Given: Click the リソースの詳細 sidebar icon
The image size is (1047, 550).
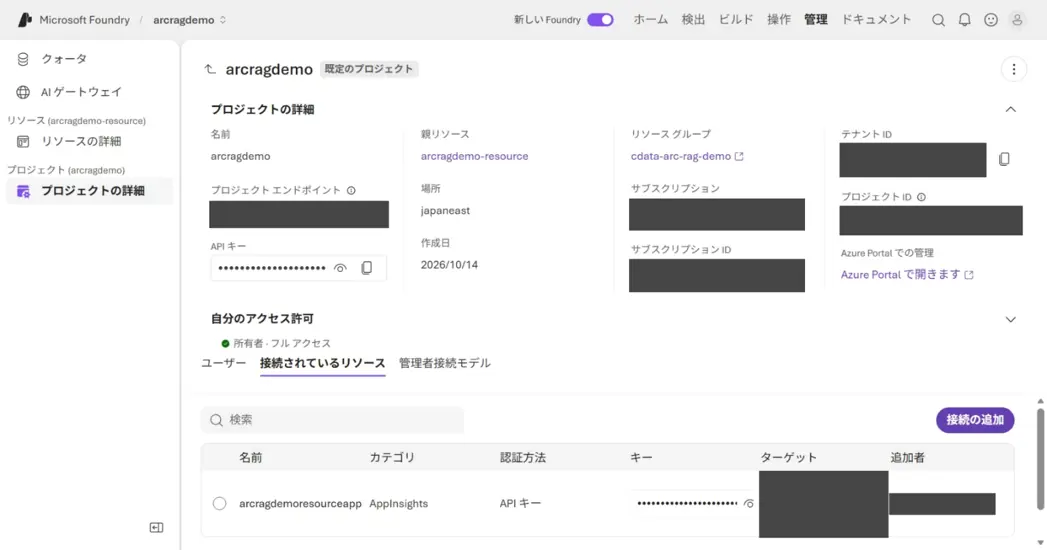Looking at the screenshot, I should point(23,142).
